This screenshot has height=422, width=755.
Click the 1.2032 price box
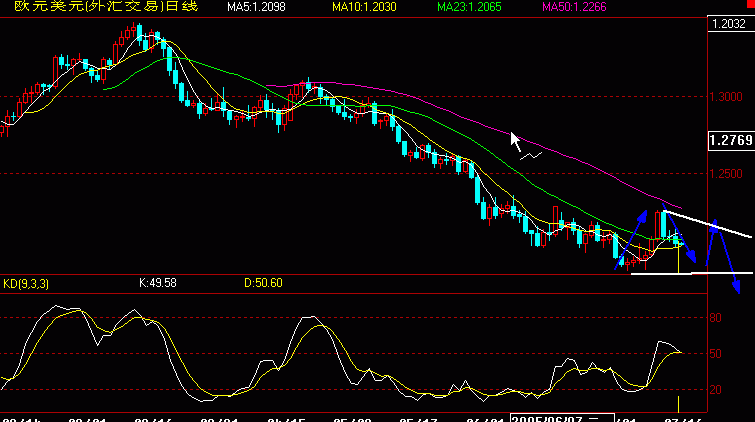click(x=731, y=24)
